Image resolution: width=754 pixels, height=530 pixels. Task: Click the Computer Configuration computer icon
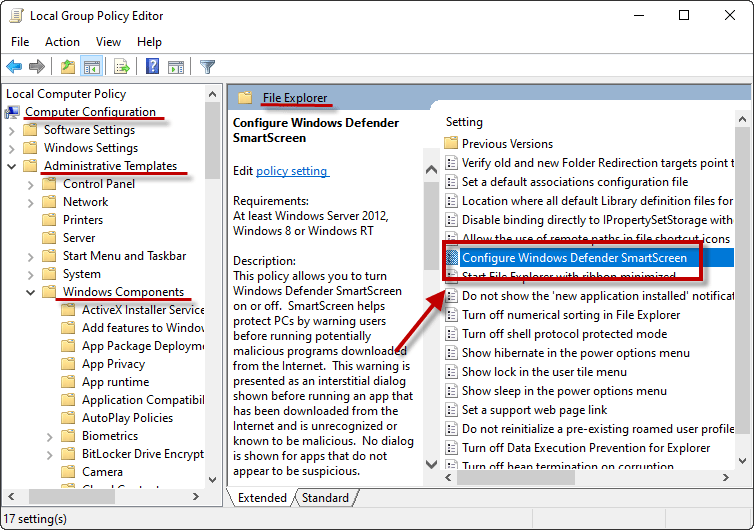13,112
